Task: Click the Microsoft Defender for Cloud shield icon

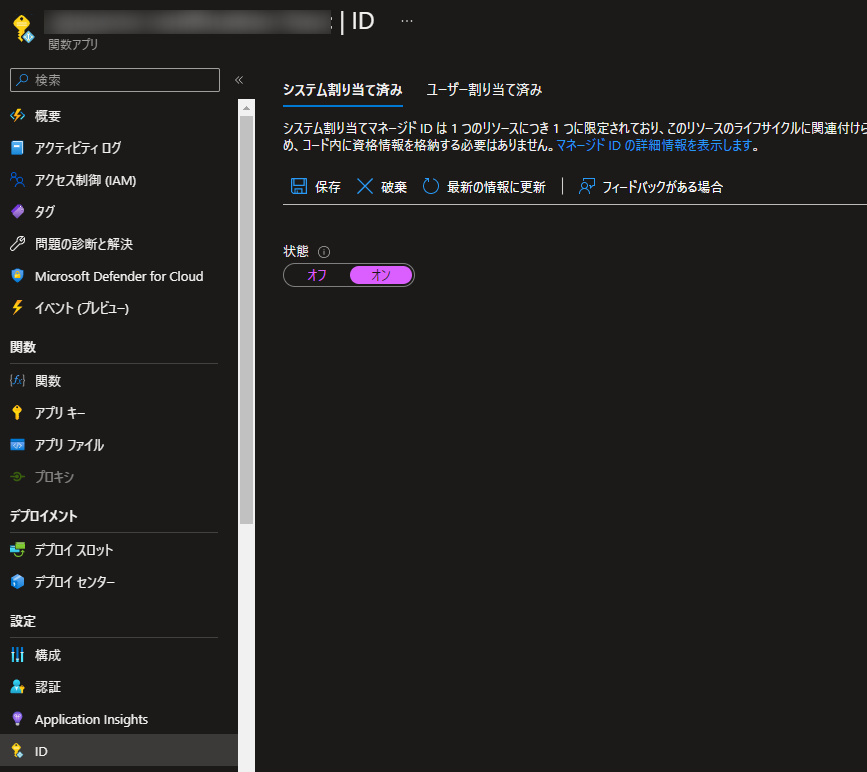Action: pyautogui.click(x=18, y=275)
